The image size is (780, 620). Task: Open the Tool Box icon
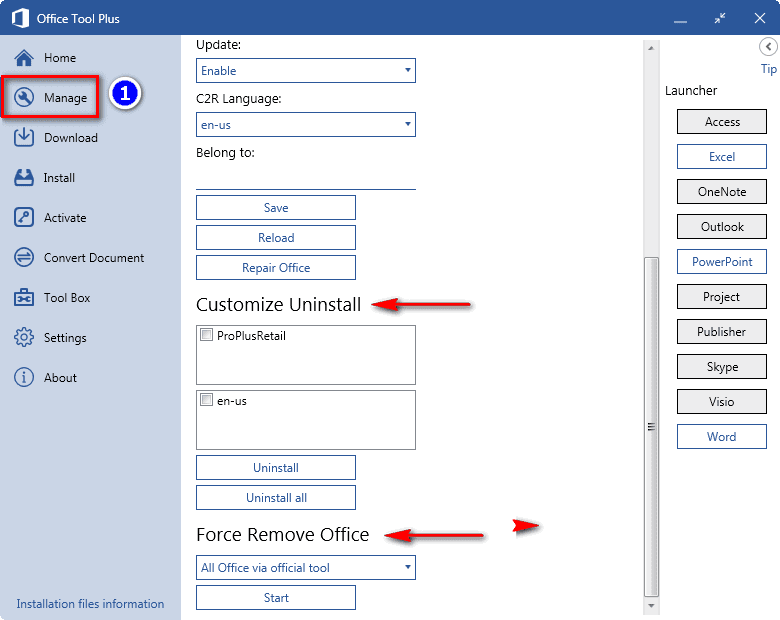coord(24,298)
